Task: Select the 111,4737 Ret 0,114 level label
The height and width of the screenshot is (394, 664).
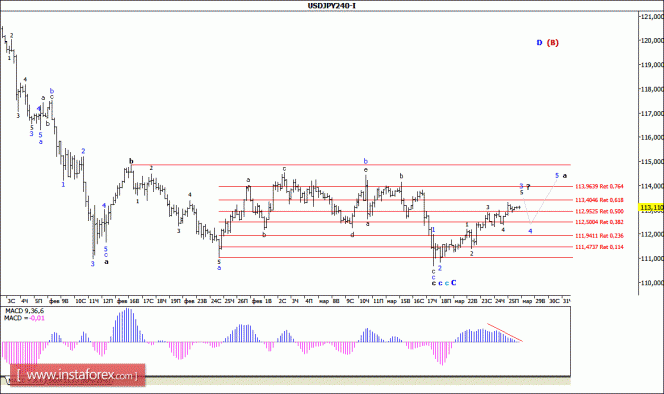Action: 599,247
